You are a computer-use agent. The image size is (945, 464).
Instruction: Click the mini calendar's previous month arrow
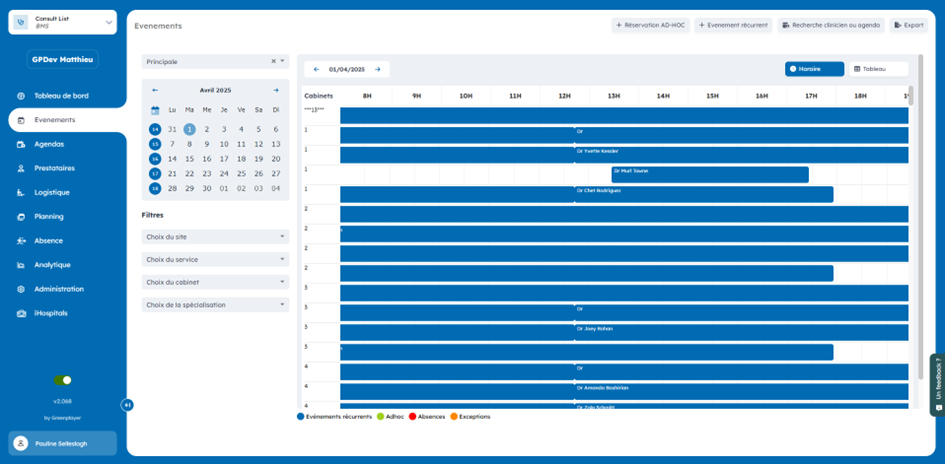point(155,90)
